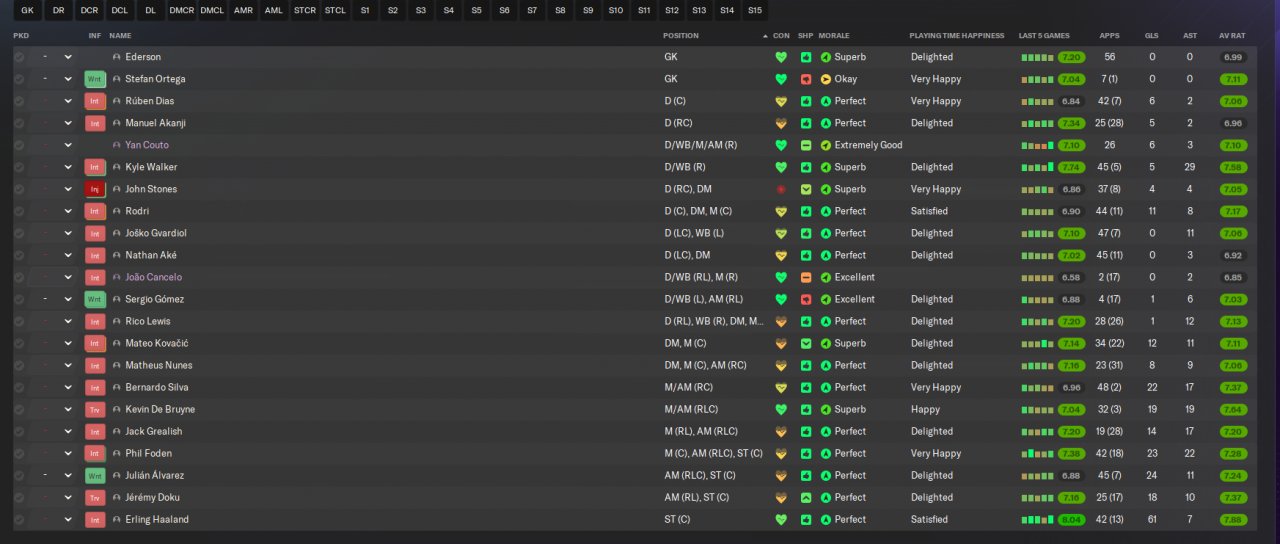Screen dimensions: 1280x544
Task: Click Kyle Walker's last 5 games form bars
Action: click(x=1037, y=167)
